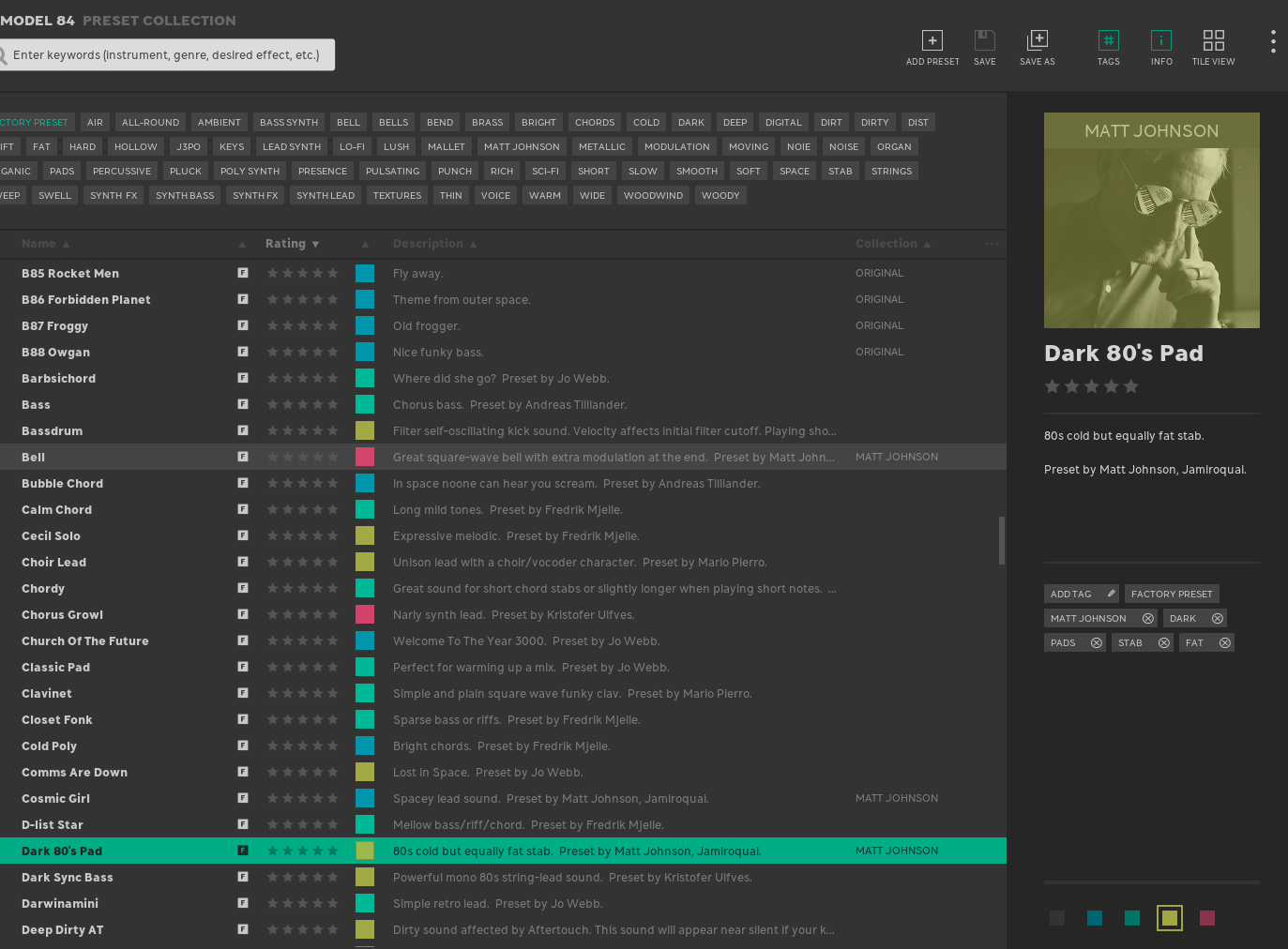1288x949 pixels.
Task: Enable the SYNTH BASS tag filter
Action: [185, 196]
